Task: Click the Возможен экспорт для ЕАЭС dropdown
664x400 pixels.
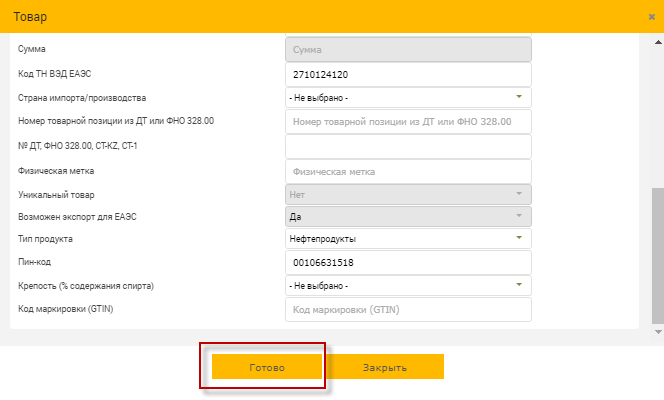Action: 408,216
